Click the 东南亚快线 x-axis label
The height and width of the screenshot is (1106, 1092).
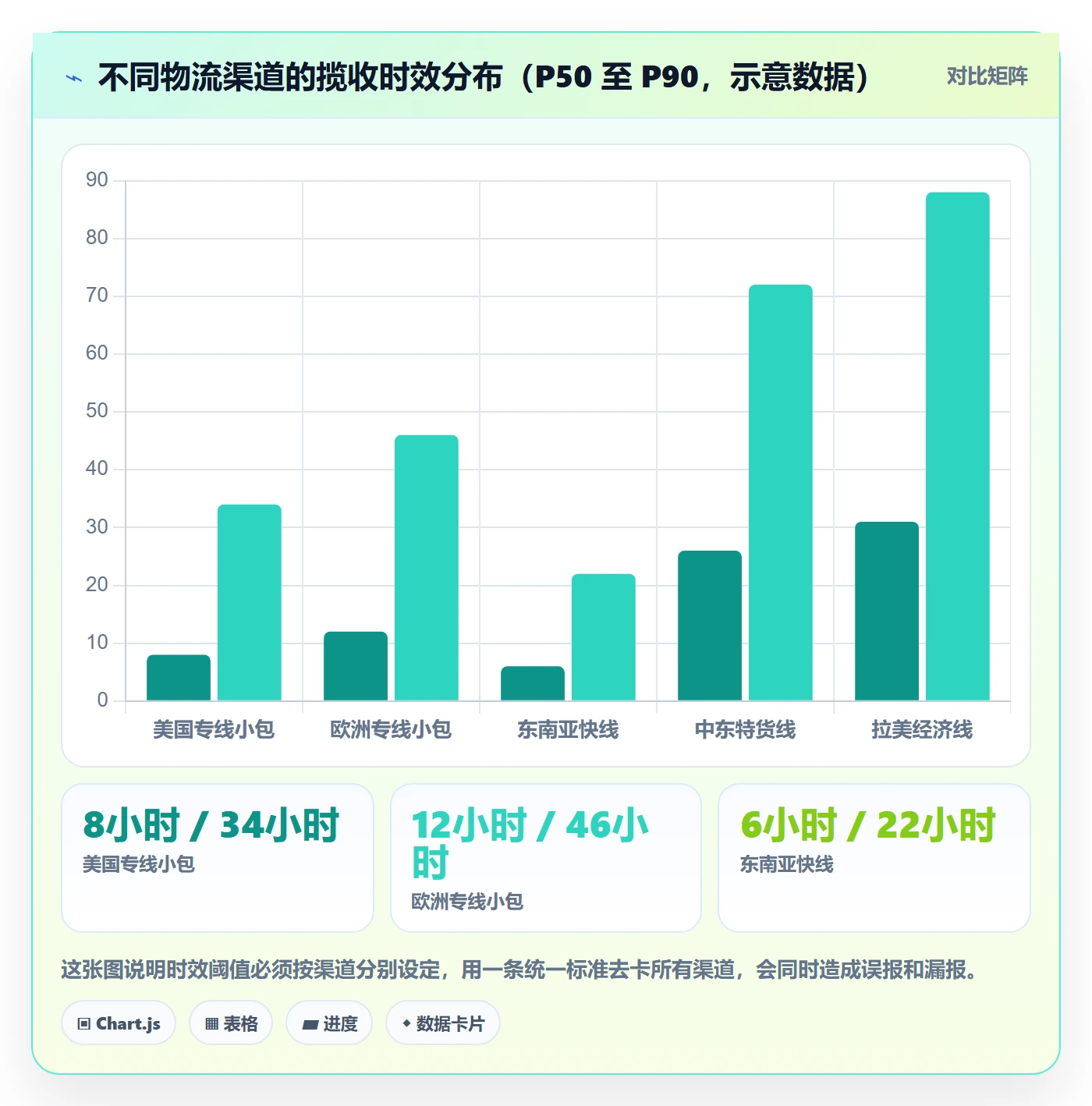568,730
